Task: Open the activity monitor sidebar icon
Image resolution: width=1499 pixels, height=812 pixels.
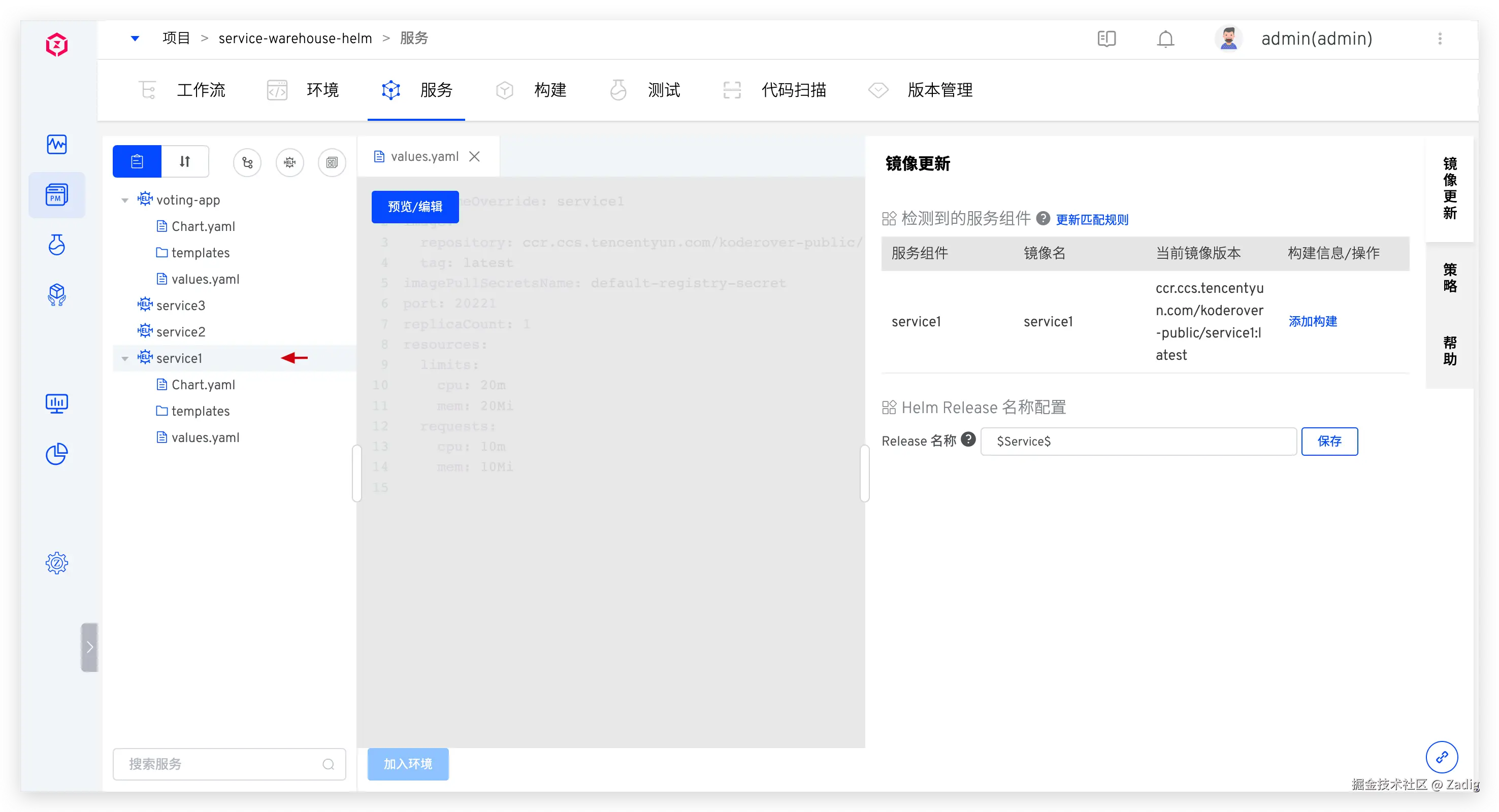Action: pos(56,144)
